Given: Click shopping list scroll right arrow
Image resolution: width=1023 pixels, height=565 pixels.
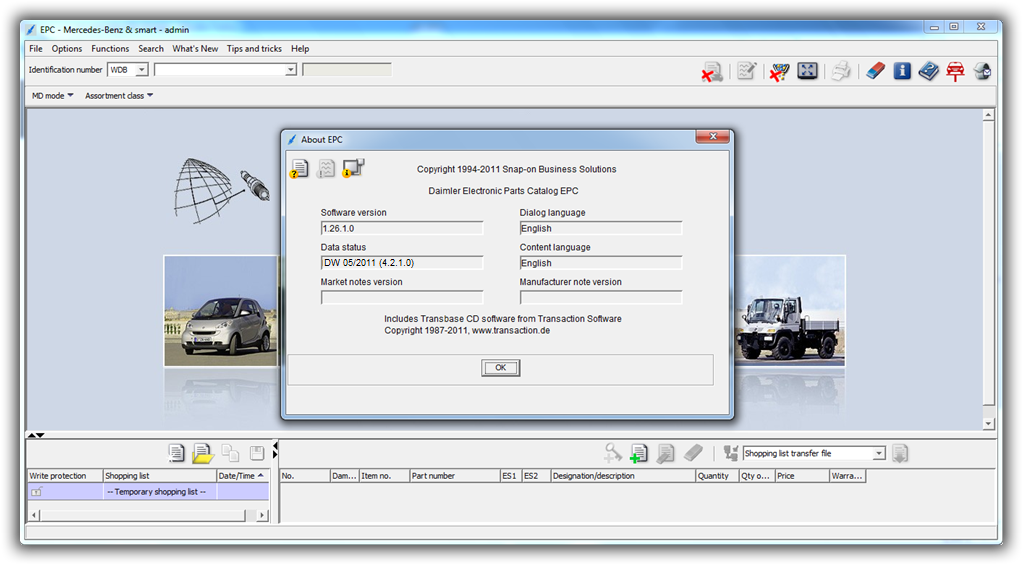Looking at the screenshot, I should point(262,515).
